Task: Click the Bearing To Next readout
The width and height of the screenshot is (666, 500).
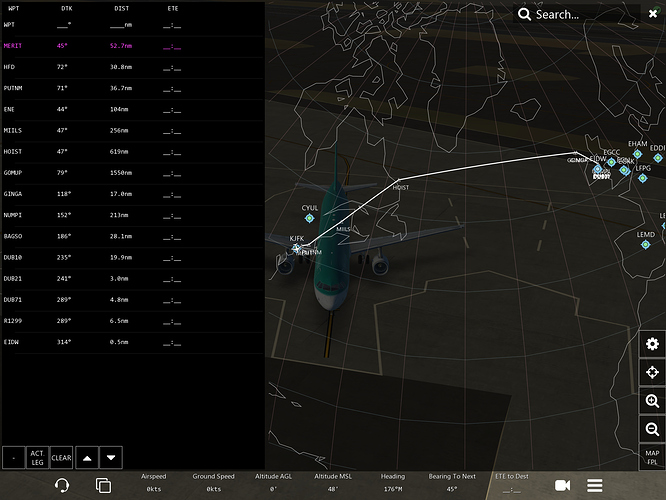Action: (452, 483)
